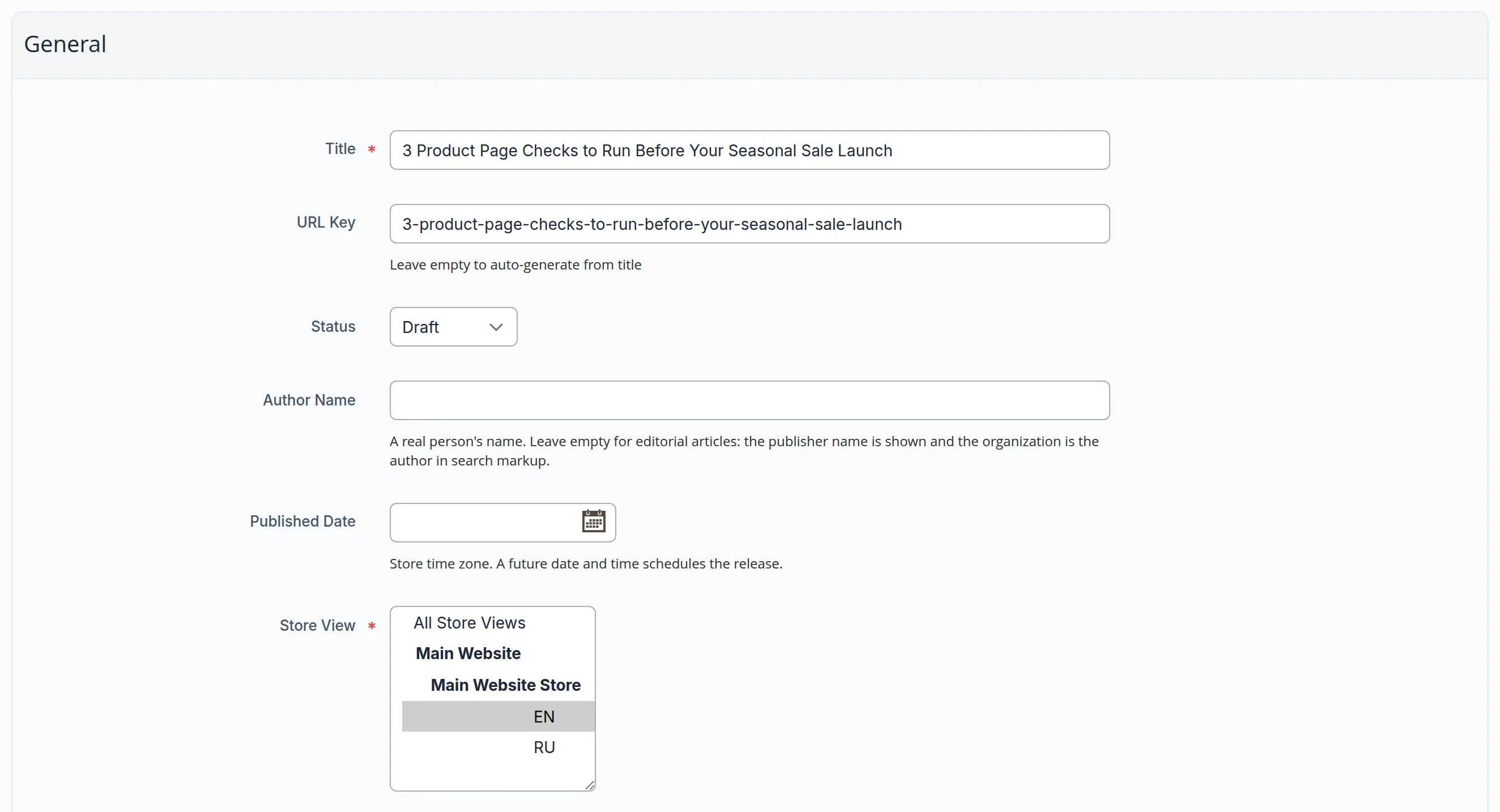Click the 'Store time zone' hint text
Screen dimensions: 1500x812
(586, 563)
